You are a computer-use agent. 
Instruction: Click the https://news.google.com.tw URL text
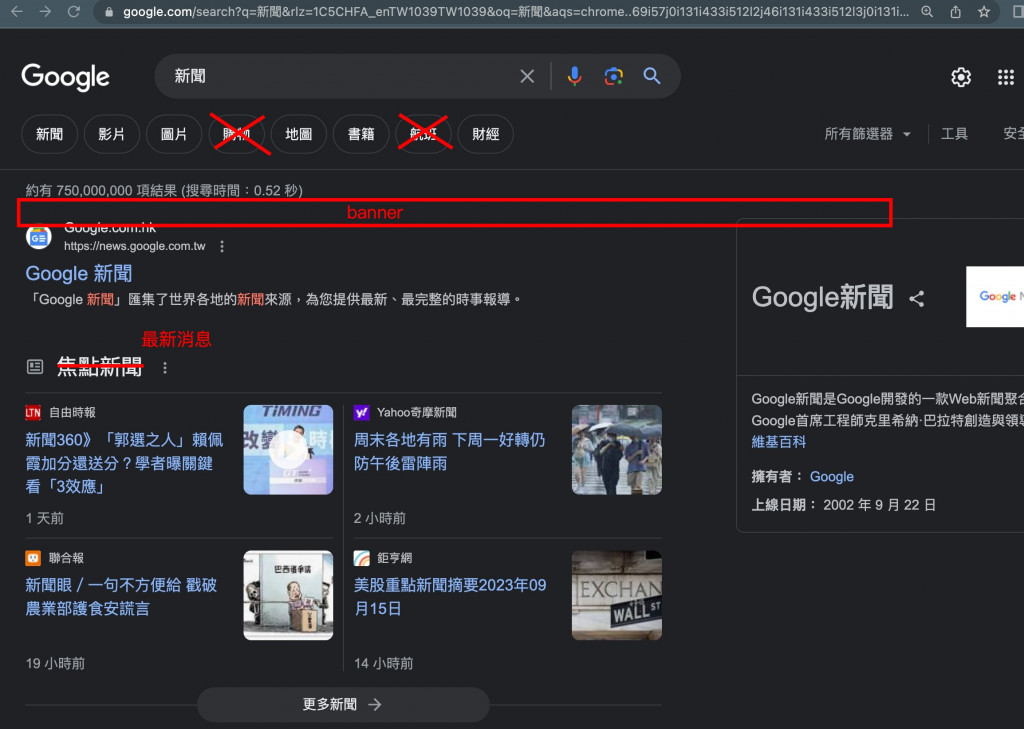point(135,246)
